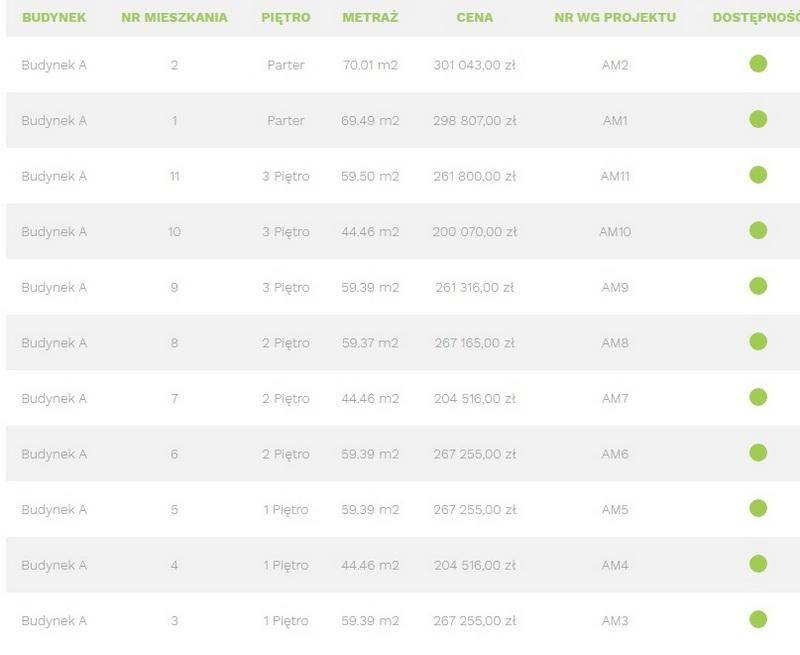Sort table by PIĘTRO column header

[286, 17]
